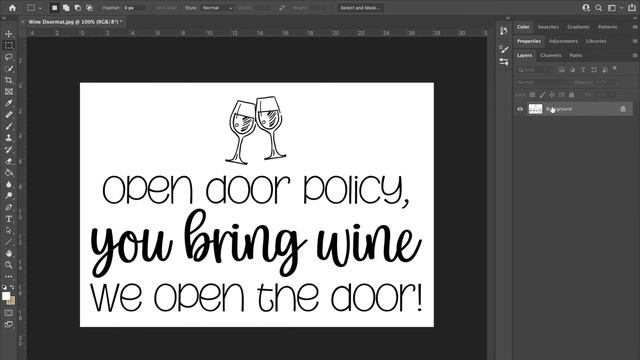Click the Feather value field
640x360 pixels.
click(134, 8)
